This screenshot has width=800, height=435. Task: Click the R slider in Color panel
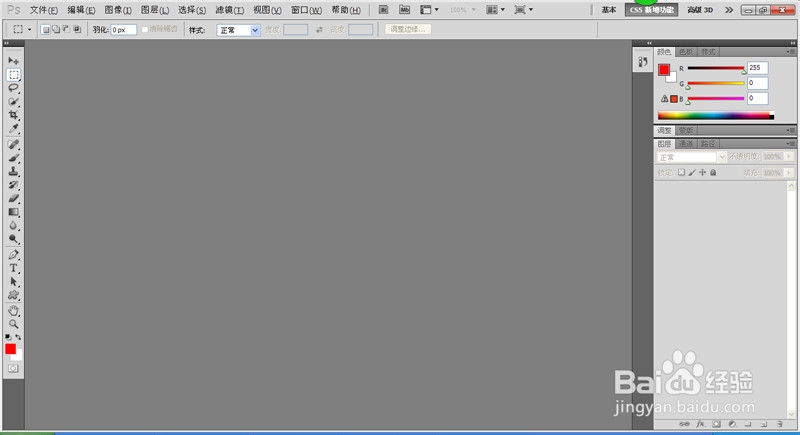click(716, 68)
